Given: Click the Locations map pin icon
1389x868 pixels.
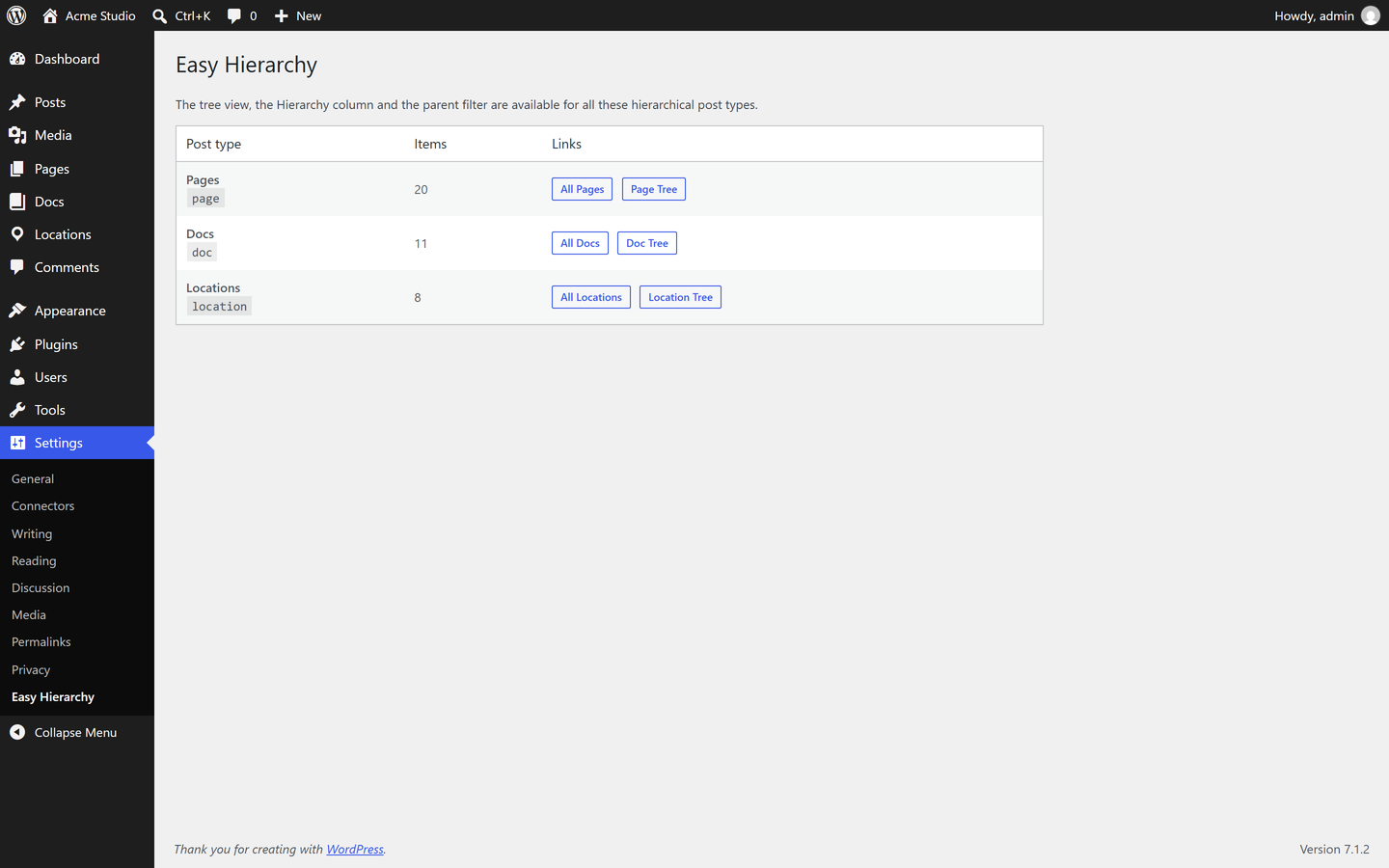Looking at the screenshot, I should pyautogui.click(x=17, y=234).
